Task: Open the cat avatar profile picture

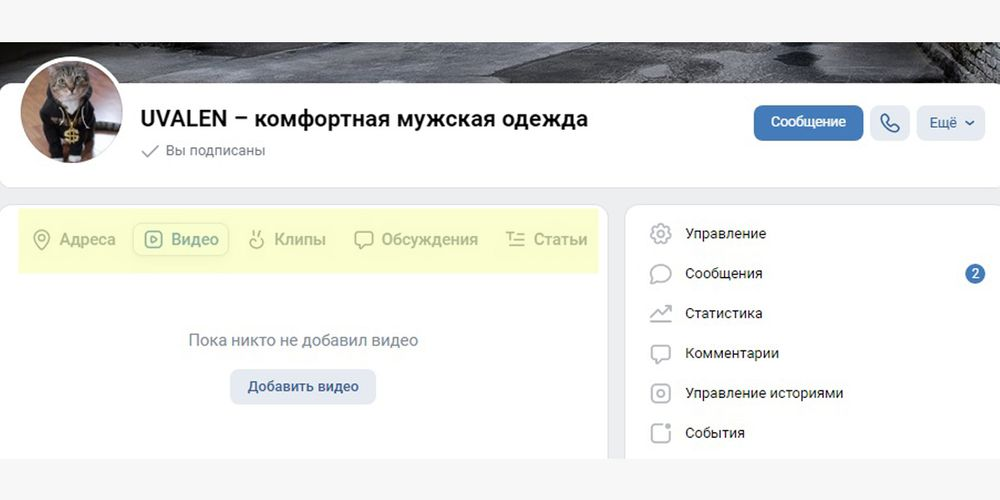Action: pyautogui.click(x=71, y=112)
